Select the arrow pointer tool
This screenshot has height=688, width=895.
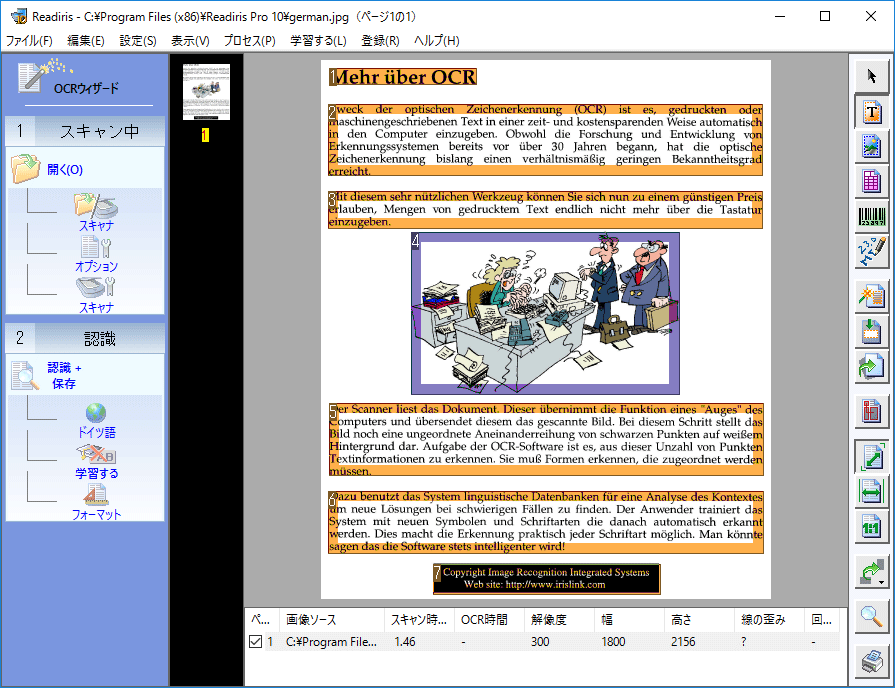(x=871, y=76)
